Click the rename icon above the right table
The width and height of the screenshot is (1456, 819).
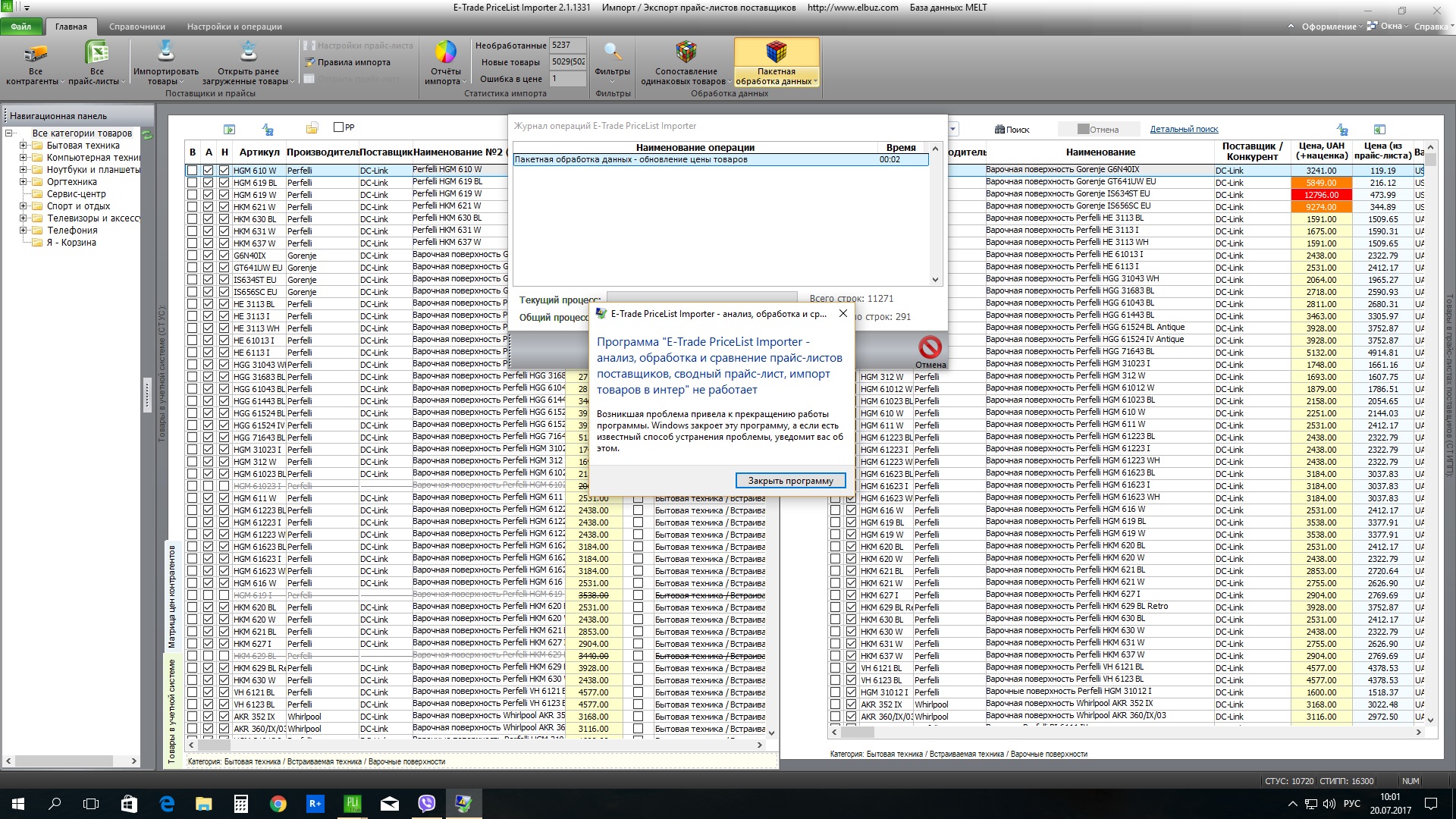tap(1342, 130)
